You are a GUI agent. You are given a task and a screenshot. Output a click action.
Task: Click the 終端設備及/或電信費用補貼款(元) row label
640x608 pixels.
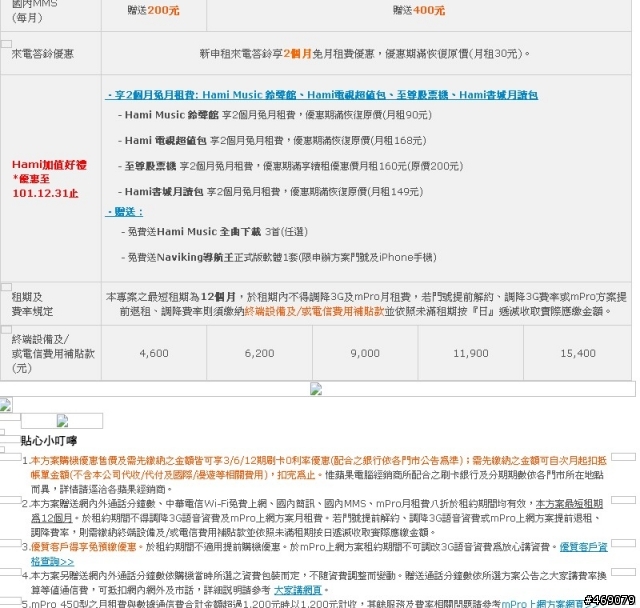[x=53, y=353]
